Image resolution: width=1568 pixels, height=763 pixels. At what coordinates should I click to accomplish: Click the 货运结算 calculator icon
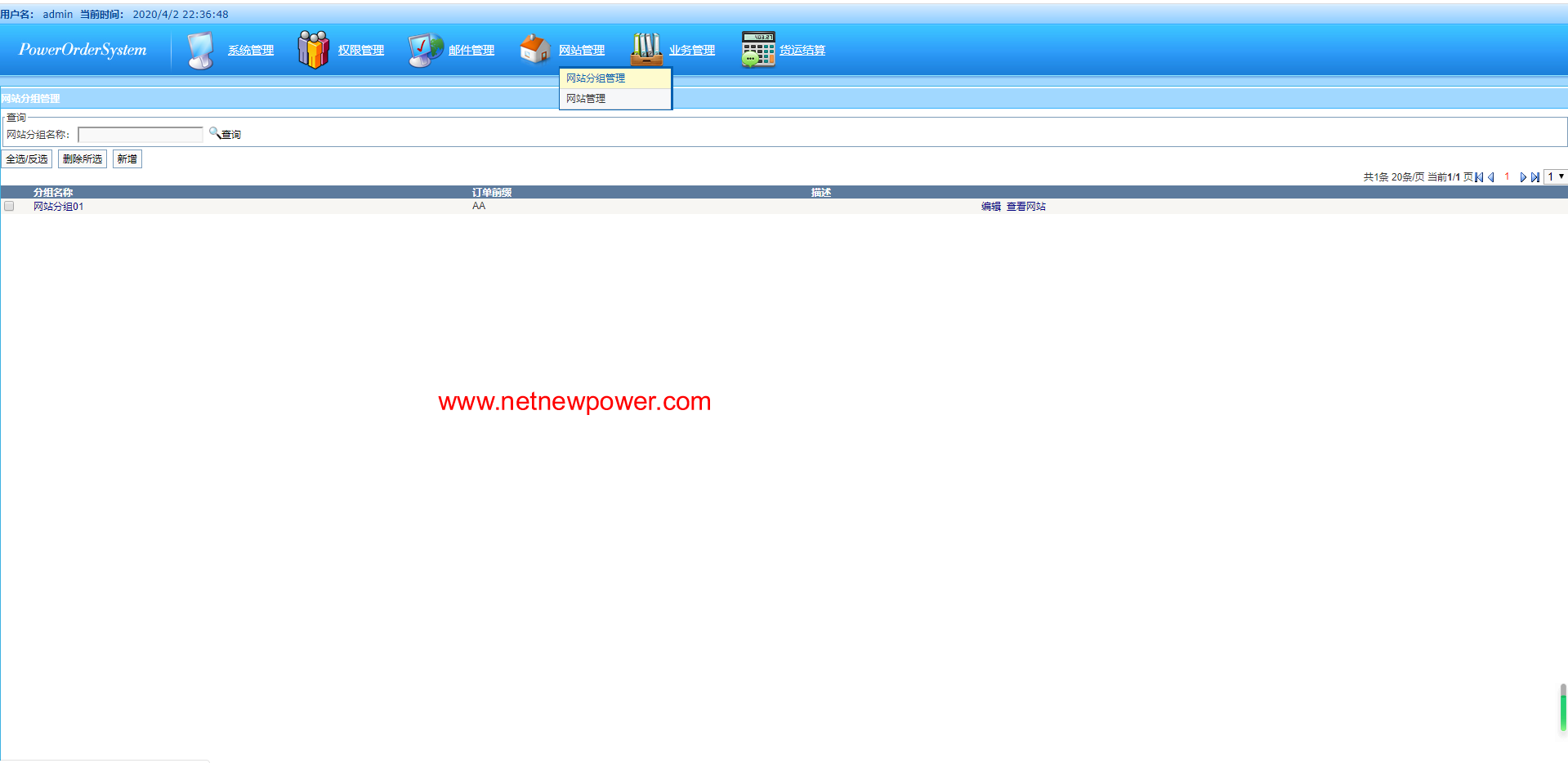757,50
